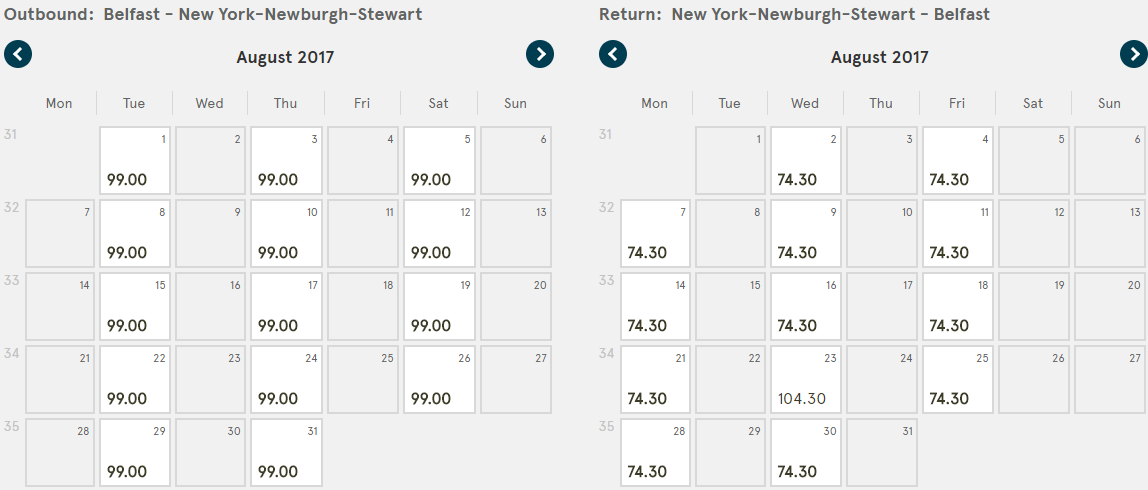Pick return August 30 flight
The height and width of the screenshot is (490, 1148).
pyautogui.click(x=805, y=453)
